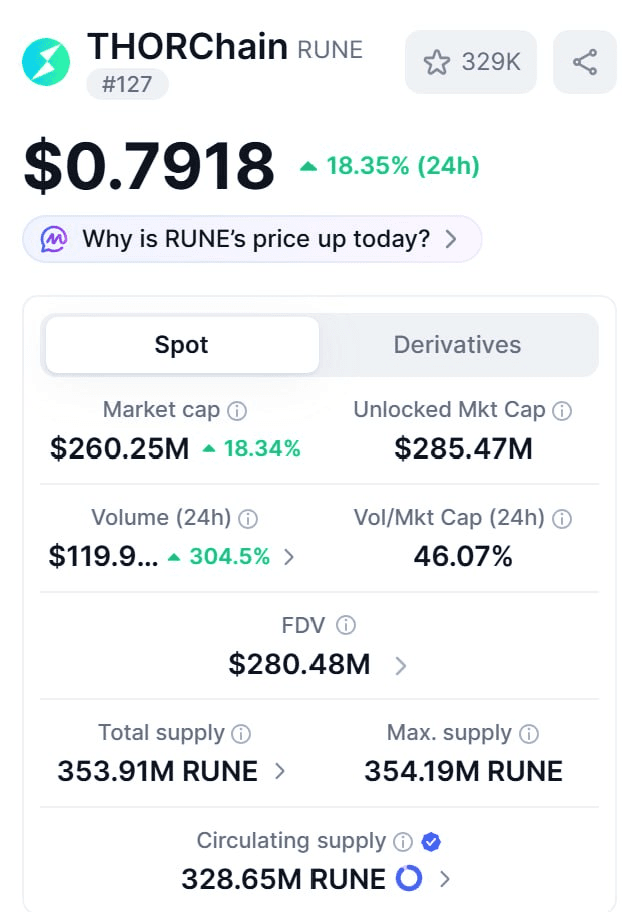Image resolution: width=622 pixels, height=912 pixels.
Task: Click the Vol/Mkt Cap (24h) info icon
Action: click(x=562, y=519)
